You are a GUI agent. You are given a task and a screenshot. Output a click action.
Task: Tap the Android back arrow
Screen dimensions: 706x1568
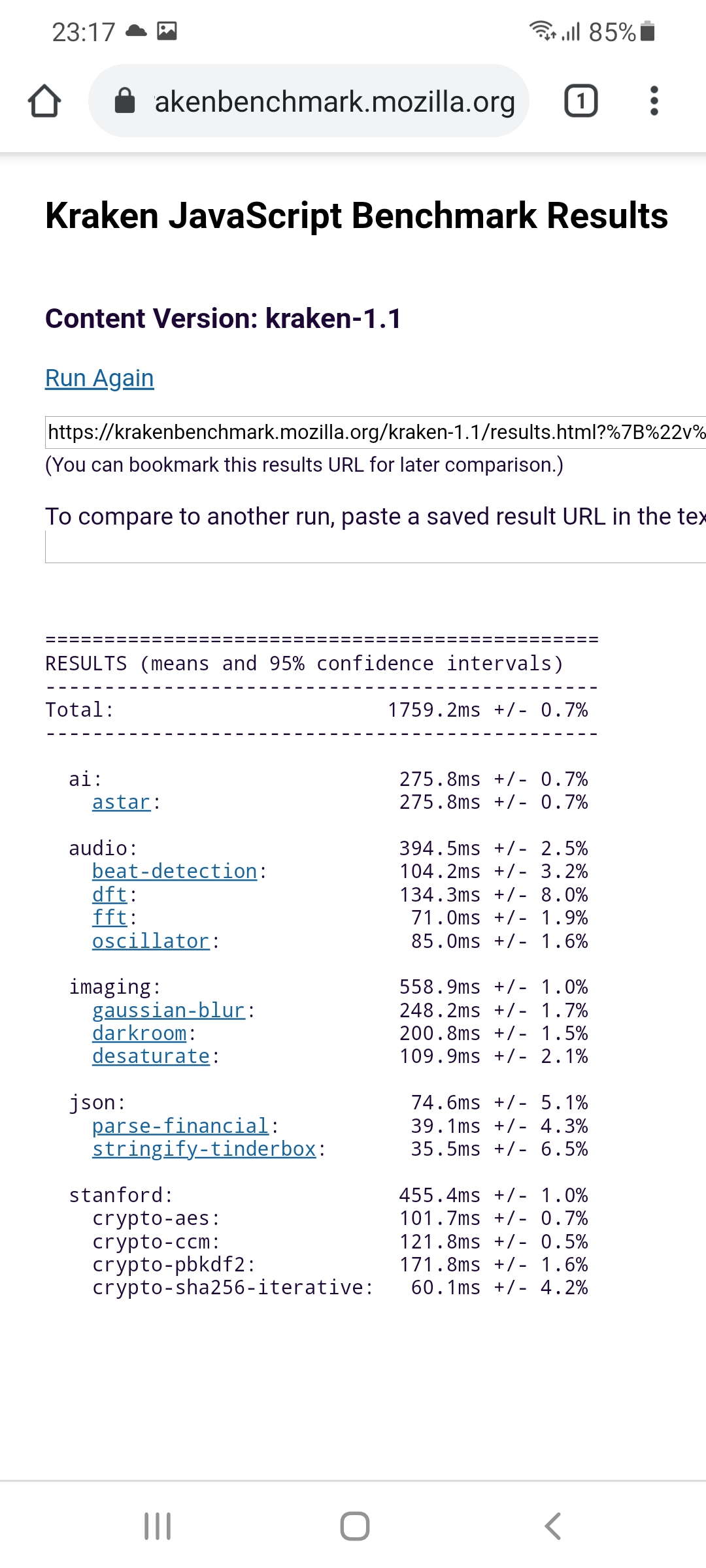[552, 1526]
